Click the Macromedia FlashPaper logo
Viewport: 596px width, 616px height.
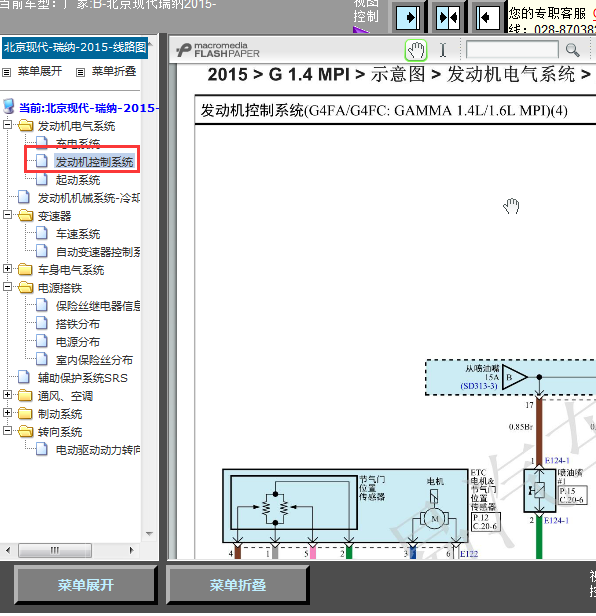(x=218, y=50)
